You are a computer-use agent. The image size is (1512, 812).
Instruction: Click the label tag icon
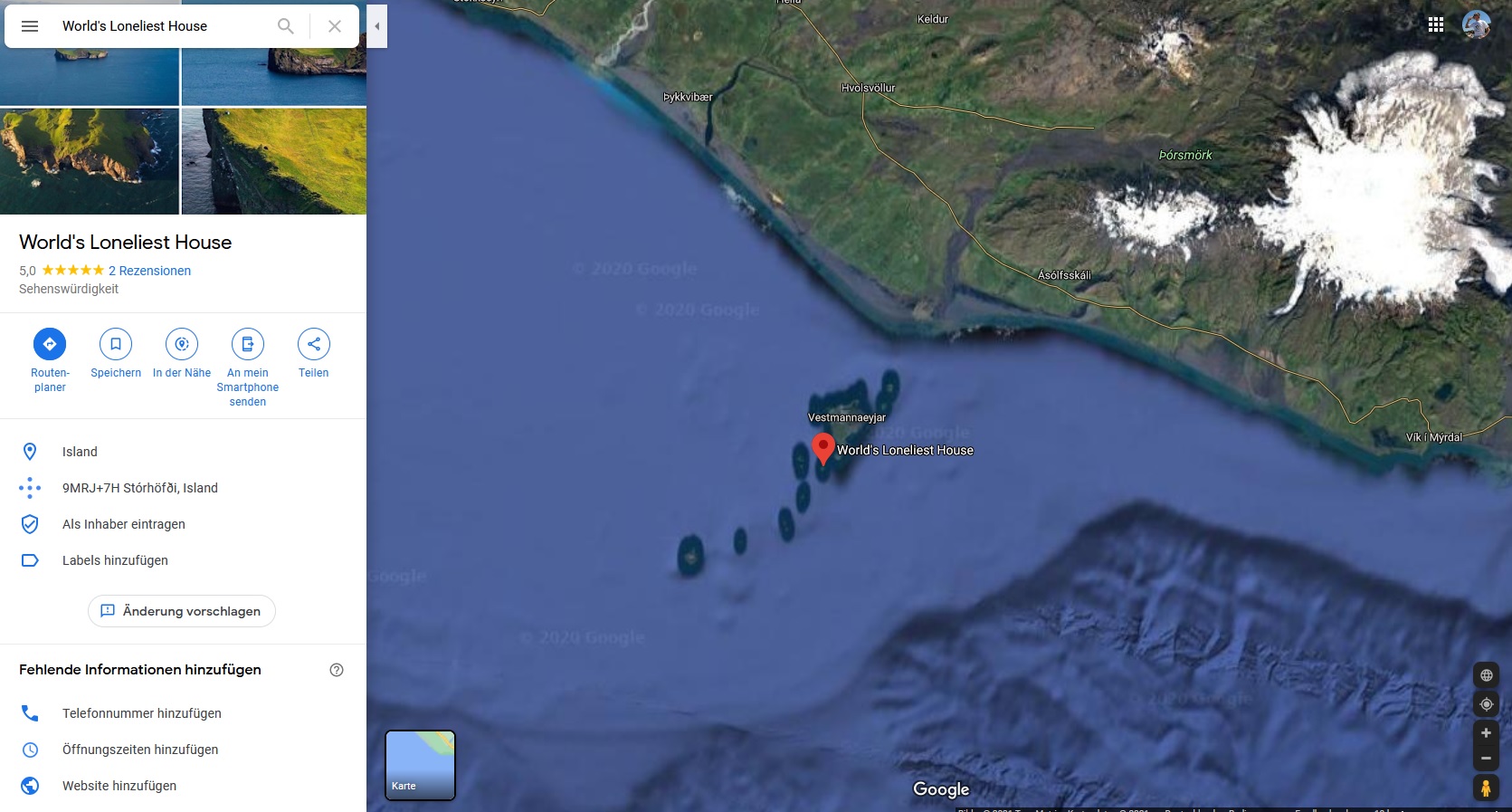click(30, 560)
